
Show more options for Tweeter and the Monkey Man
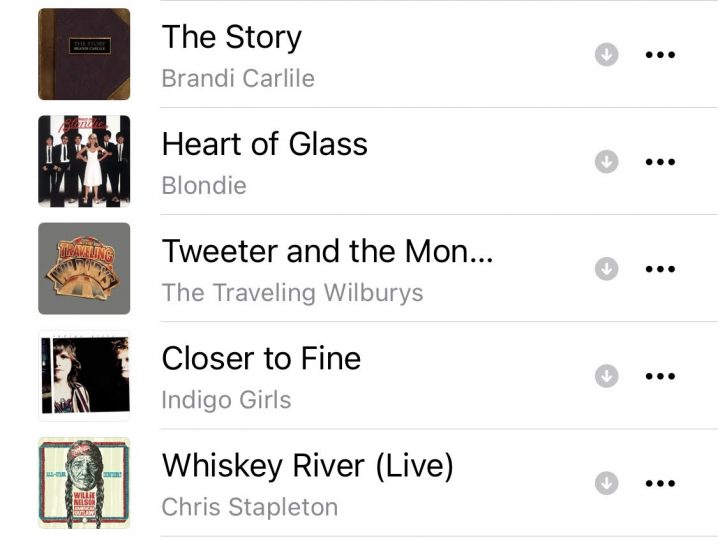tap(660, 268)
